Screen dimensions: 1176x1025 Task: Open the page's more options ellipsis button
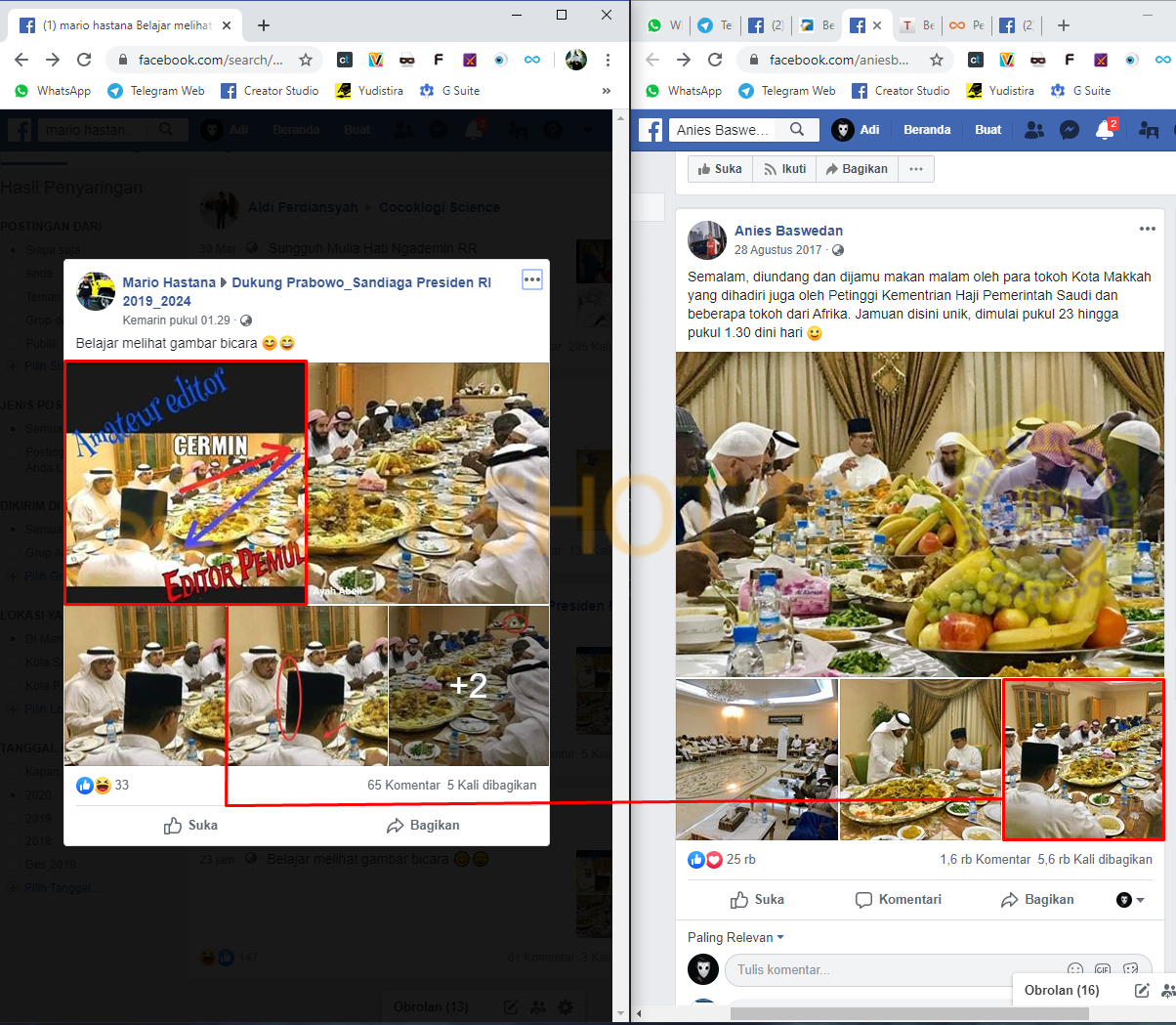tap(916, 169)
